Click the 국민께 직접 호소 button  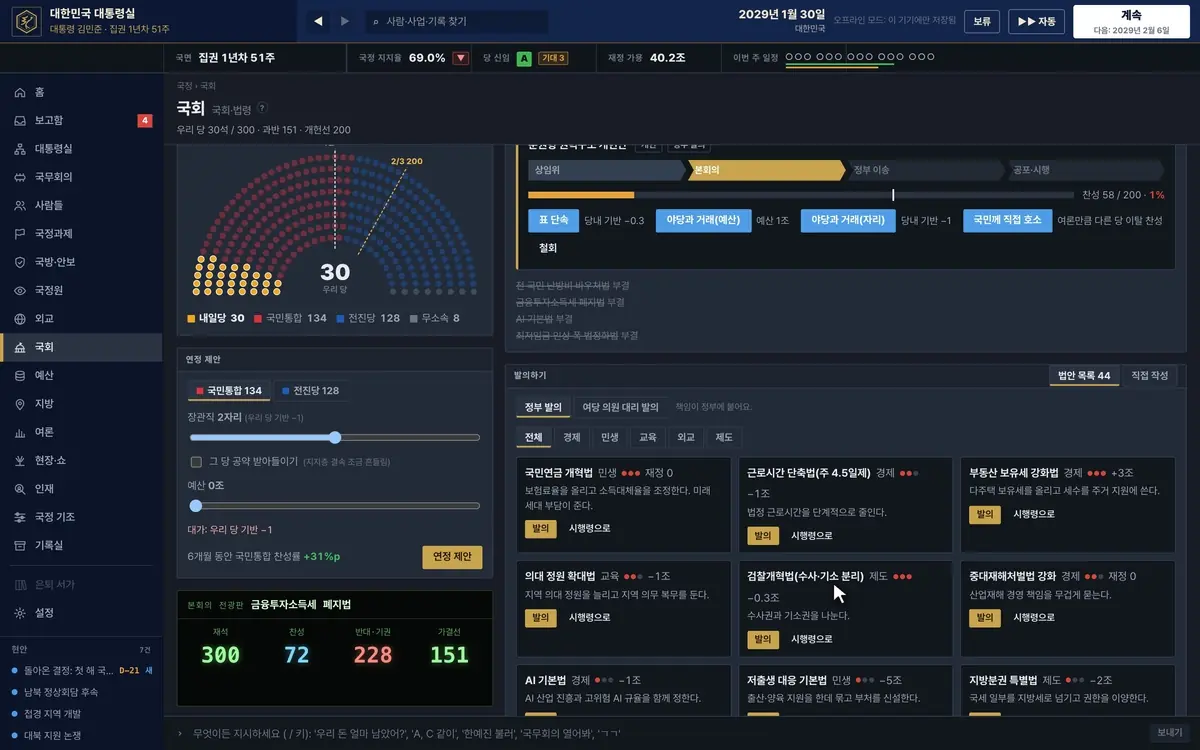[x=1007, y=220]
